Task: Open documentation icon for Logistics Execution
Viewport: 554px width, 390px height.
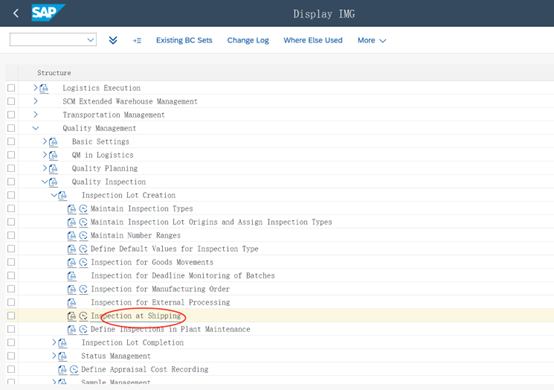Action: point(44,88)
